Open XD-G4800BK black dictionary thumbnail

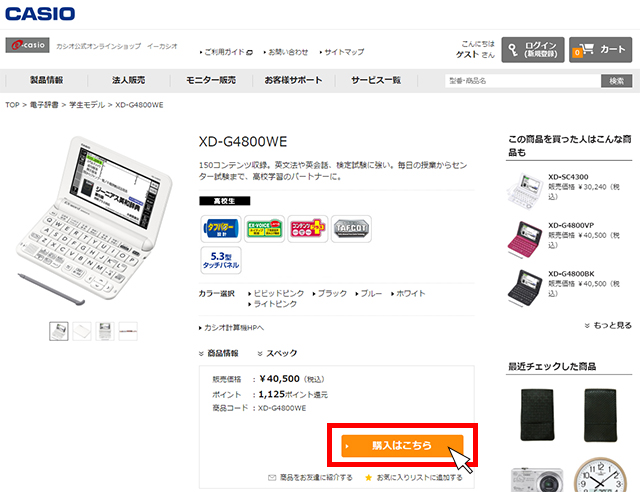pyautogui.click(x=525, y=287)
